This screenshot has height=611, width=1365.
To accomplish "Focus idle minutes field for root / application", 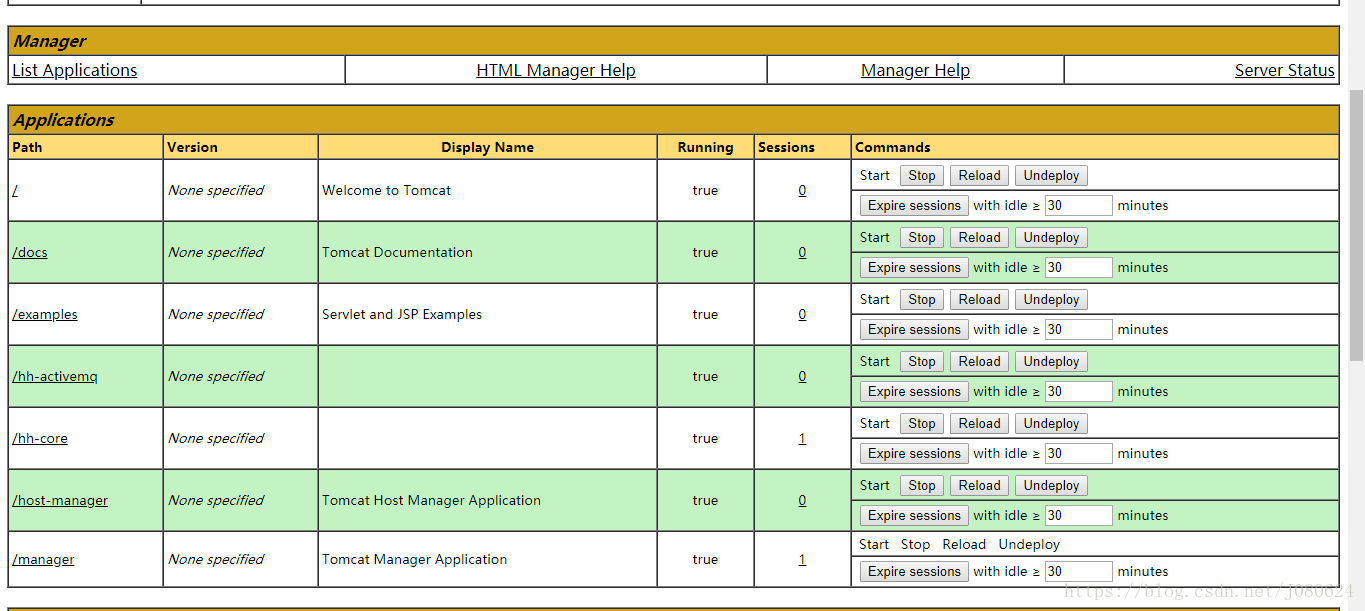I will pos(1078,206).
